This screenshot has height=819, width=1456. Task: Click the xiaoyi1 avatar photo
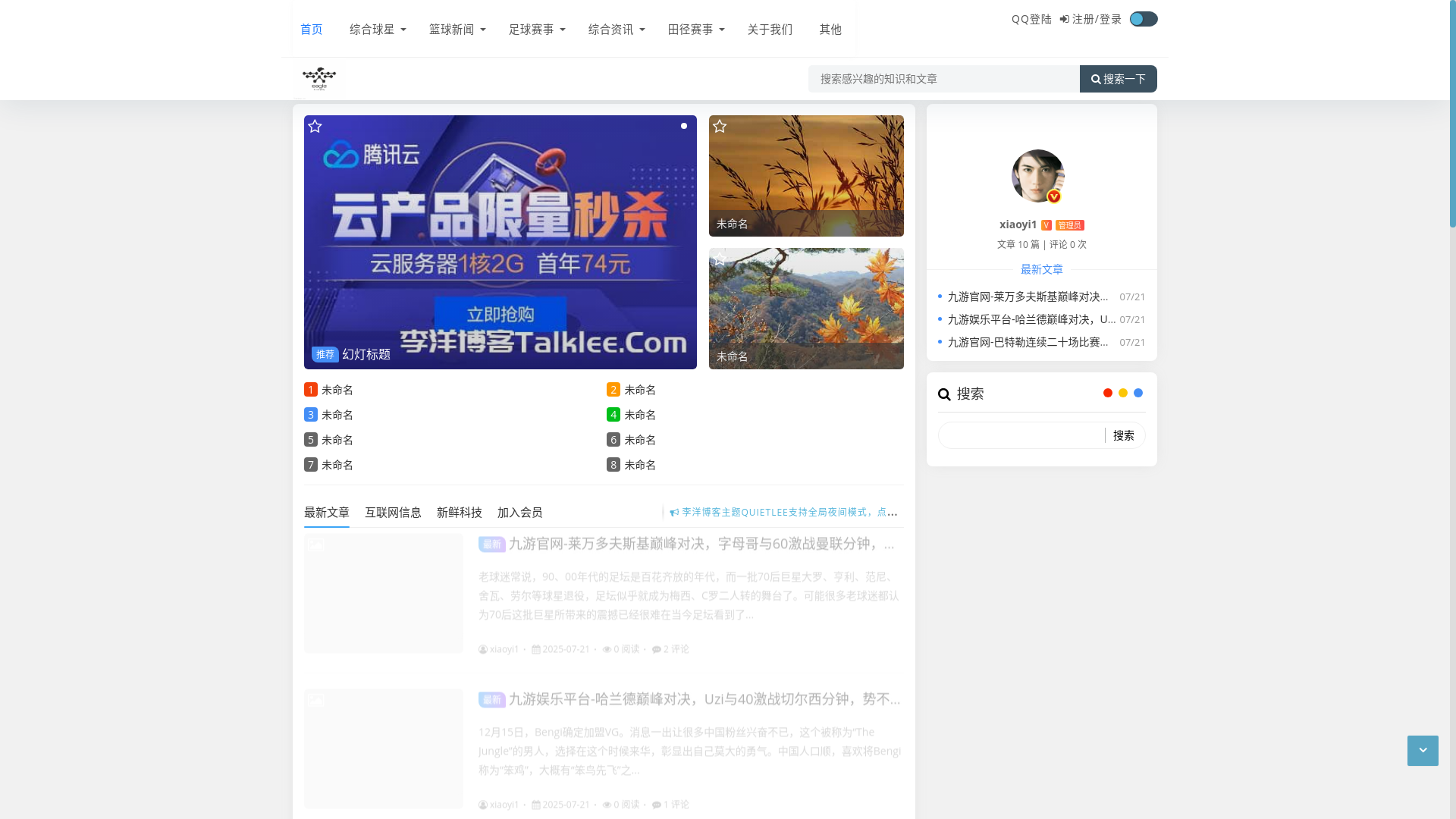coord(1038,176)
